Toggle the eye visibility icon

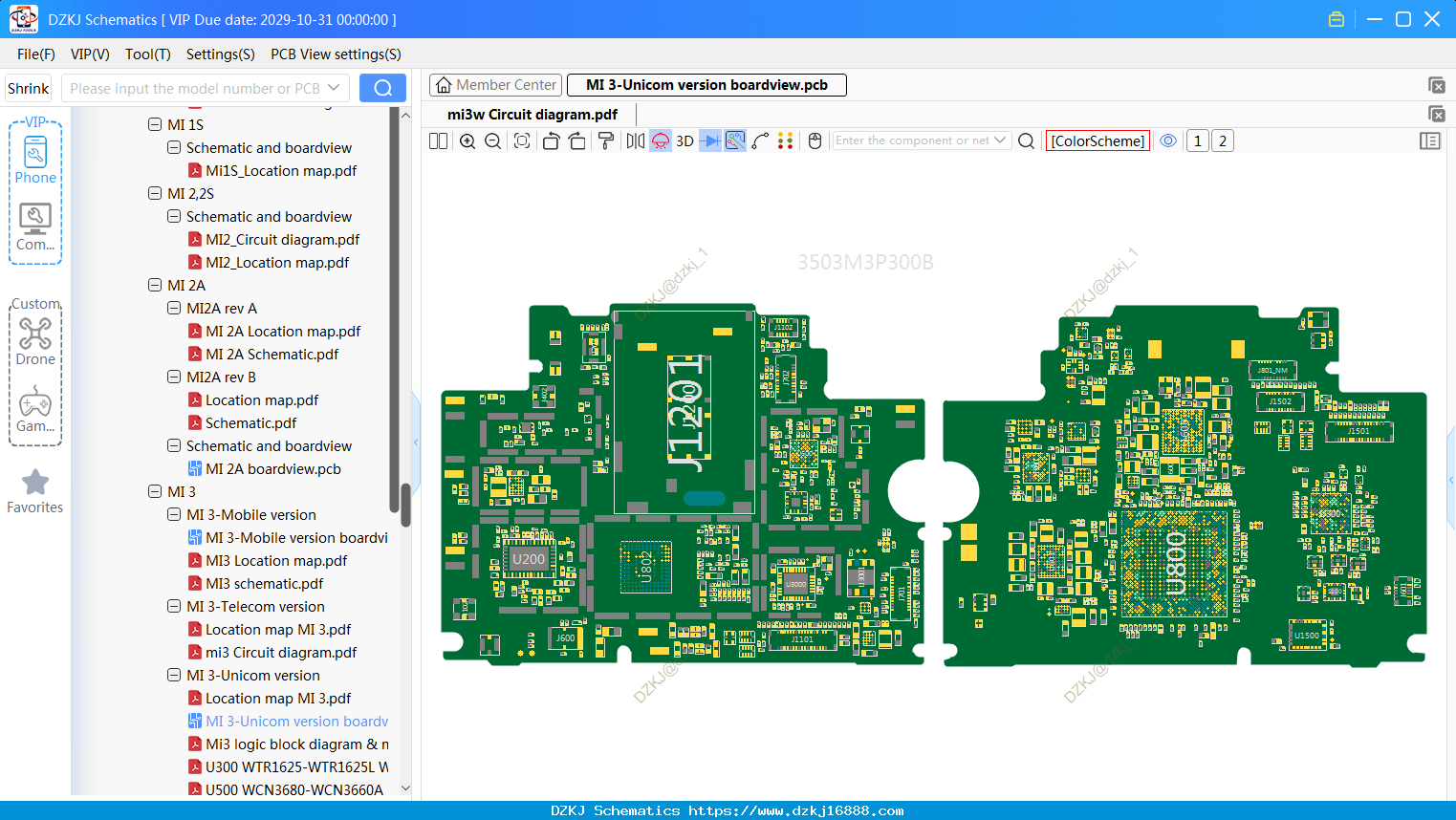(x=1168, y=140)
